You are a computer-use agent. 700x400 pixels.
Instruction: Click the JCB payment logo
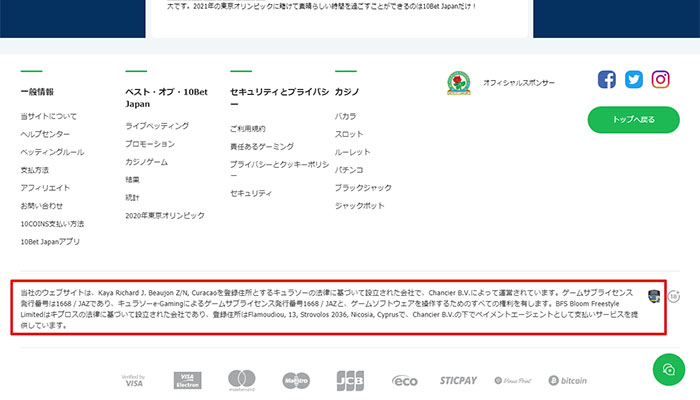point(350,381)
